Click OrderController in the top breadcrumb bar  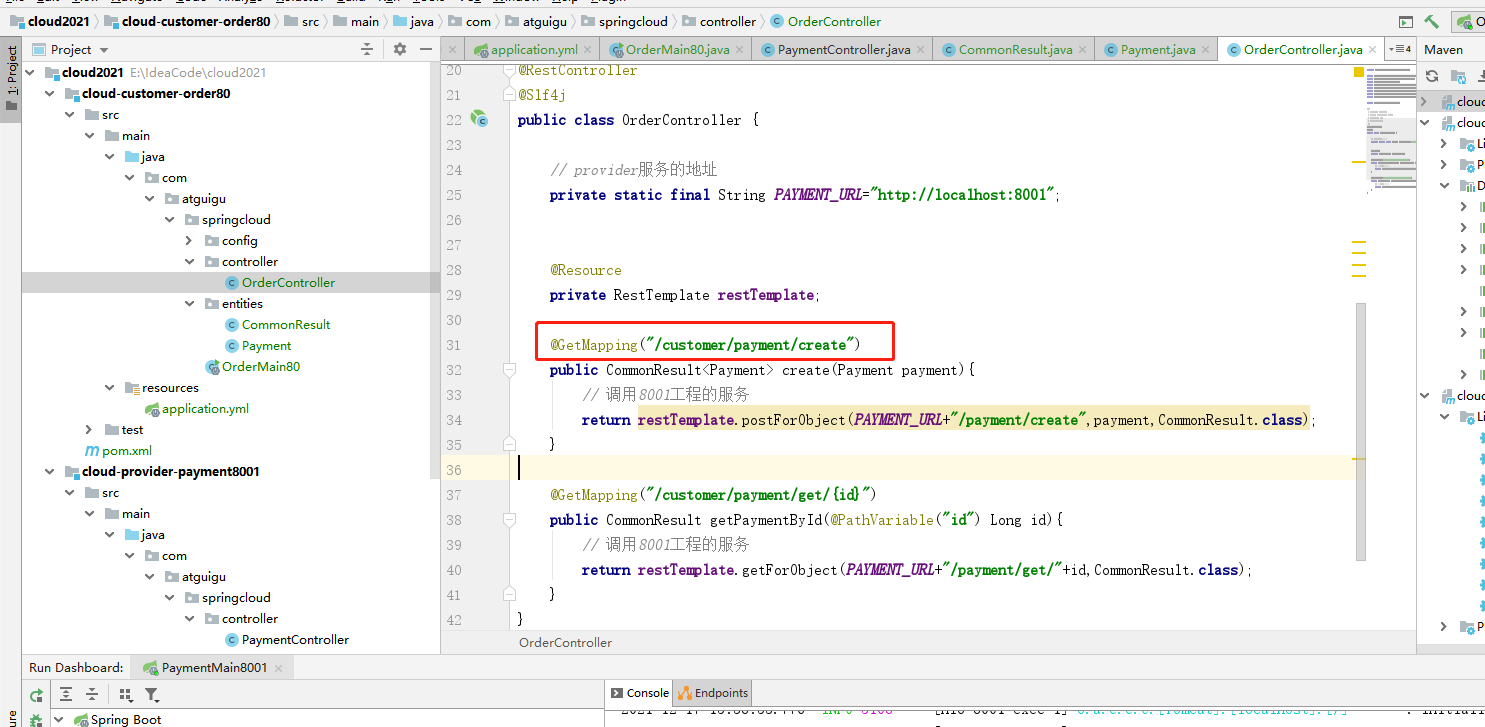click(x=826, y=21)
